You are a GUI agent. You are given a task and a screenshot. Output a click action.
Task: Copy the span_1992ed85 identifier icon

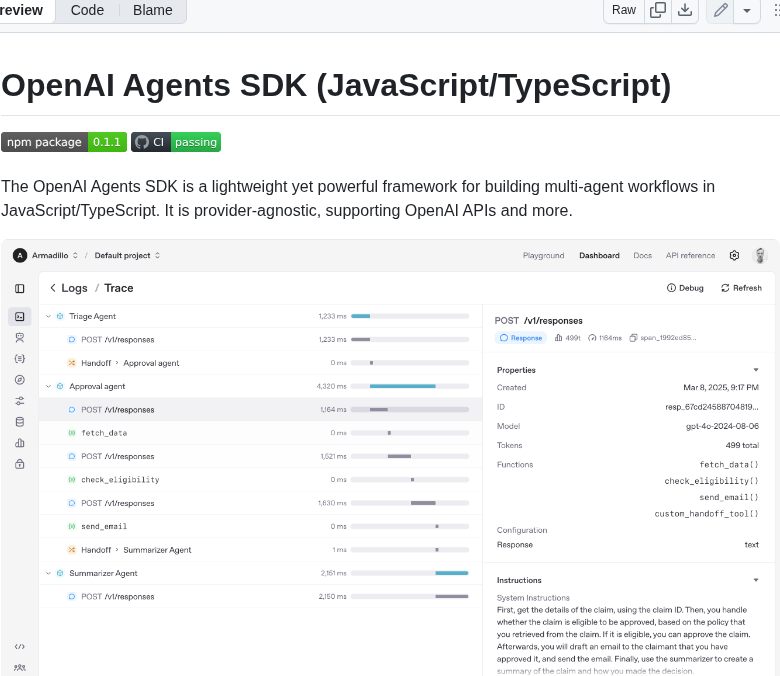(633, 338)
